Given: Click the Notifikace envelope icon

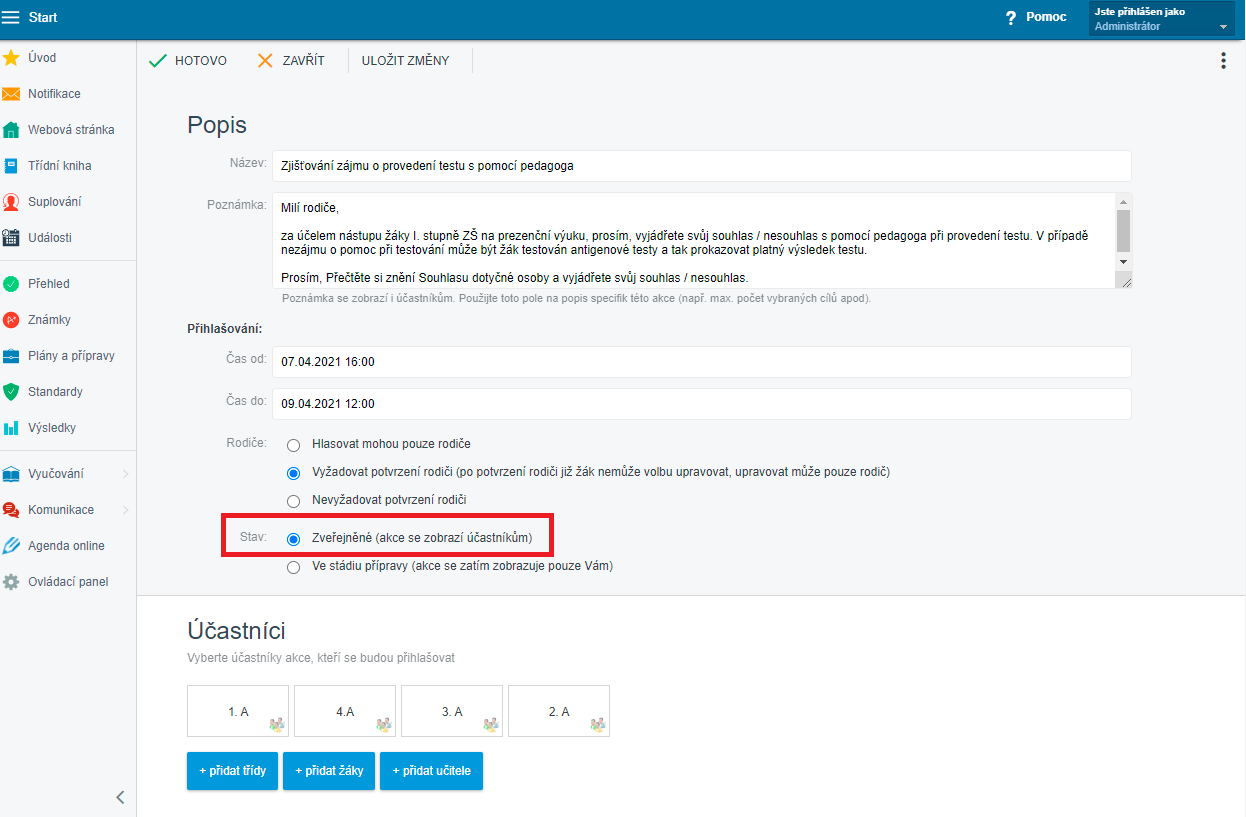Looking at the screenshot, I should (11, 94).
